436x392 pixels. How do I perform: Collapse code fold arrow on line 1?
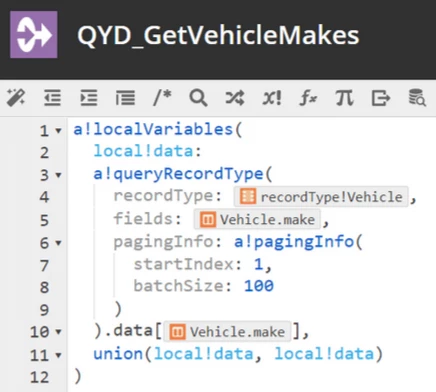58,130
